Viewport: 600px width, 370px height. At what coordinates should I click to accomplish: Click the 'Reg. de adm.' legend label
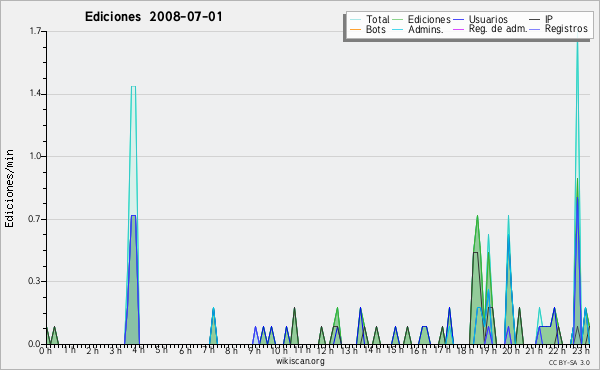(x=498, y=29)
